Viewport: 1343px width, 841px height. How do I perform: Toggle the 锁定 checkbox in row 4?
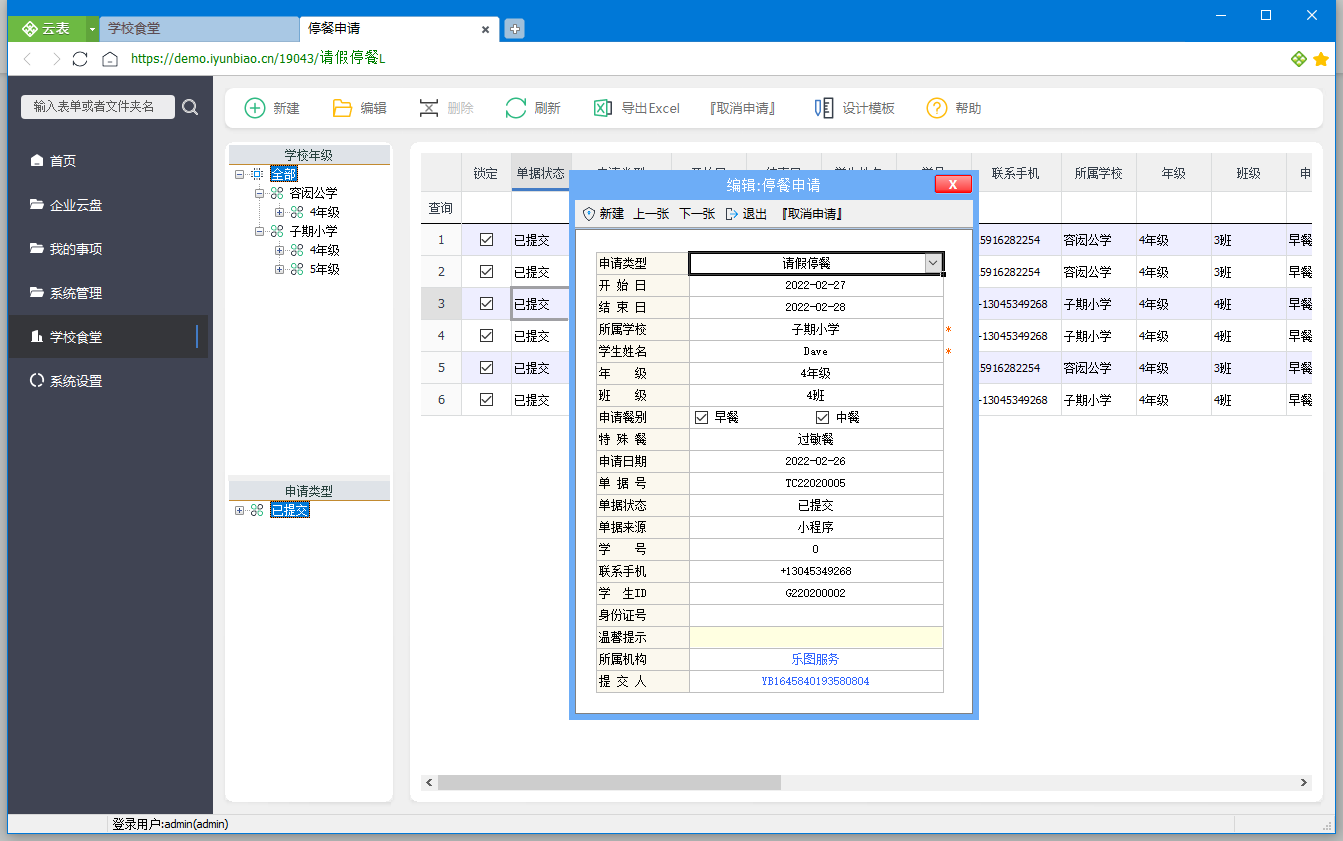coord(486,336)
